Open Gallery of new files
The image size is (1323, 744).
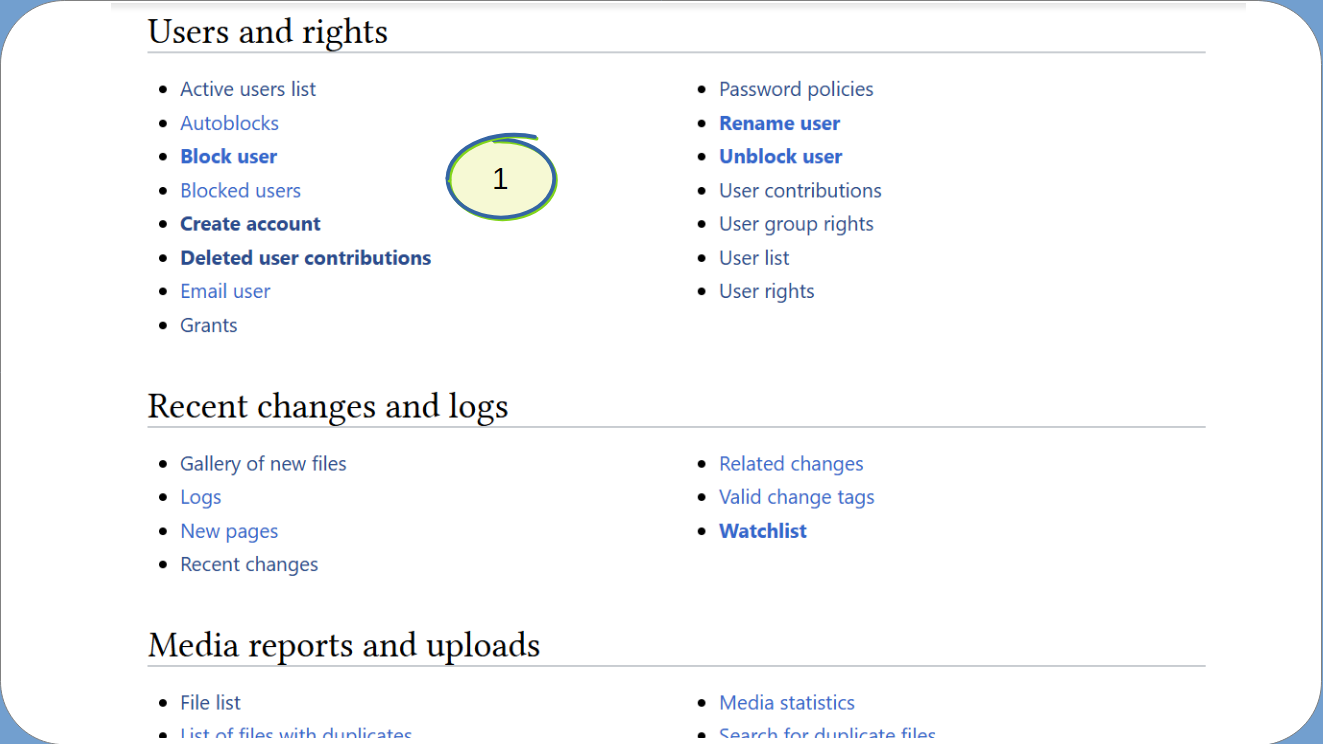click(x=263, y=463)
